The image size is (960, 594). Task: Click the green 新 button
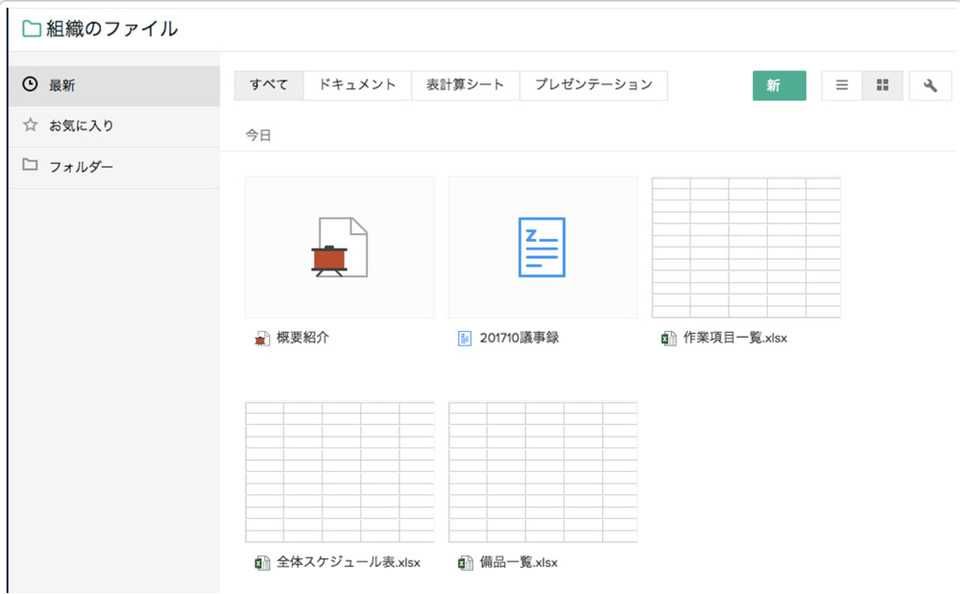click(x=779, y=86)
